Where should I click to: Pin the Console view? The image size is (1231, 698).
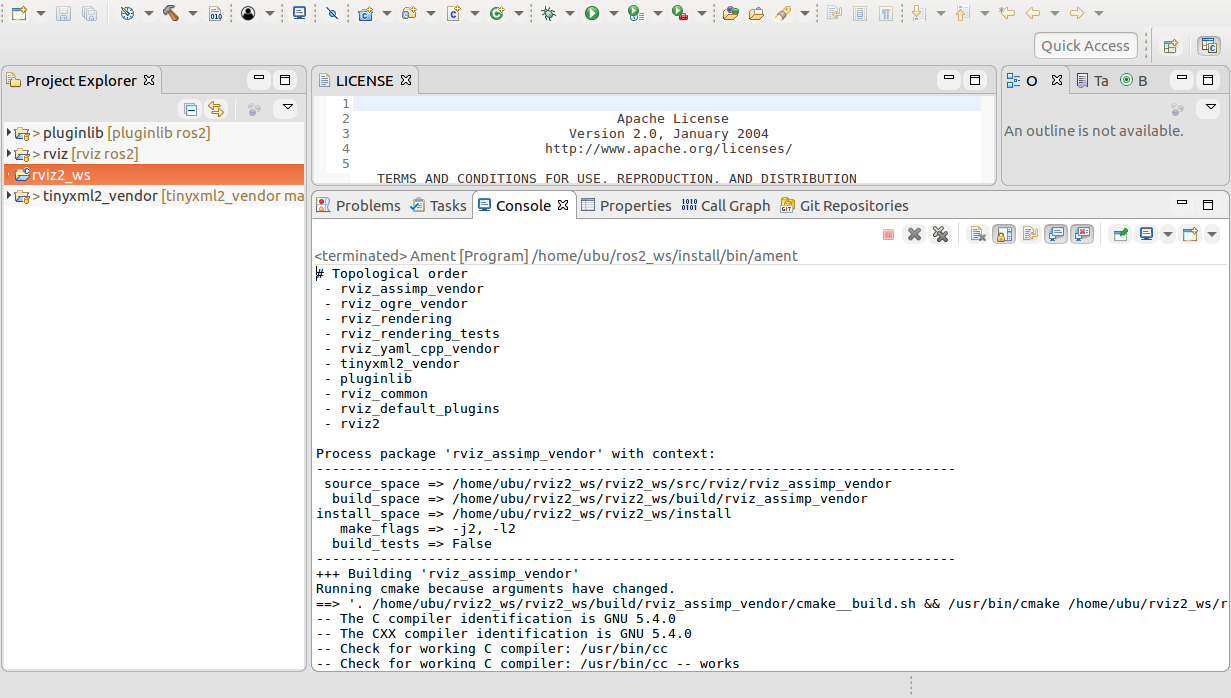[1120, 234]
